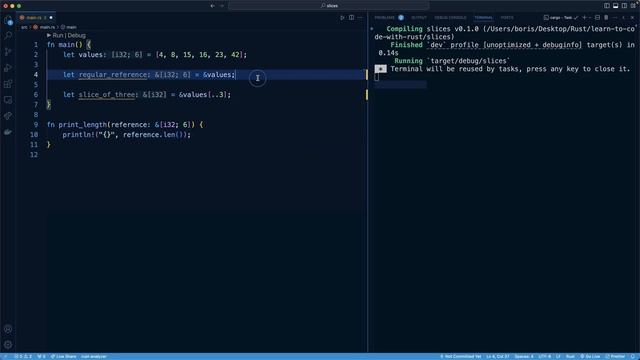Click the UTF-8 encoding indicator
The height and width of the screenshot is (360, 640).
(544, 356)
